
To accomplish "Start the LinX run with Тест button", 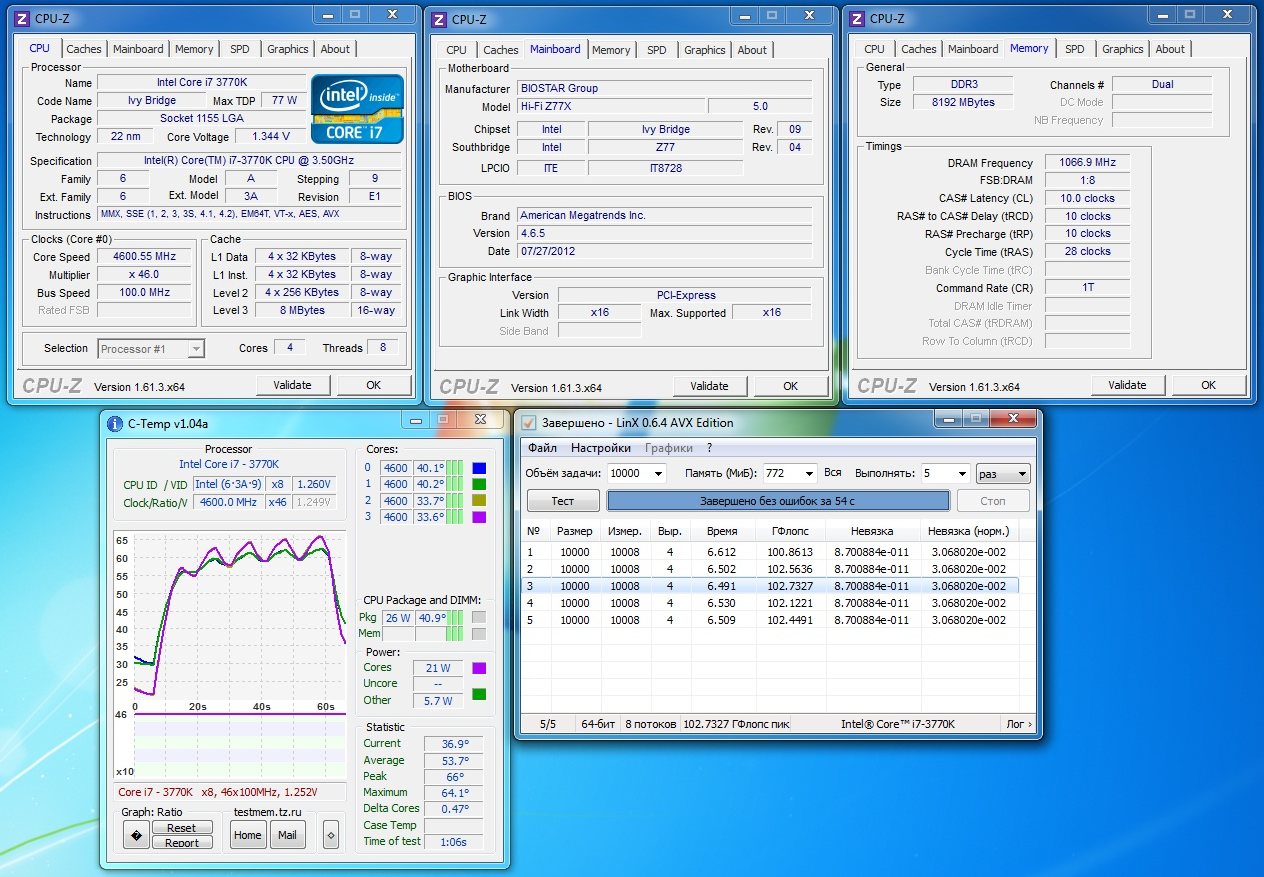I will (563, 500).
